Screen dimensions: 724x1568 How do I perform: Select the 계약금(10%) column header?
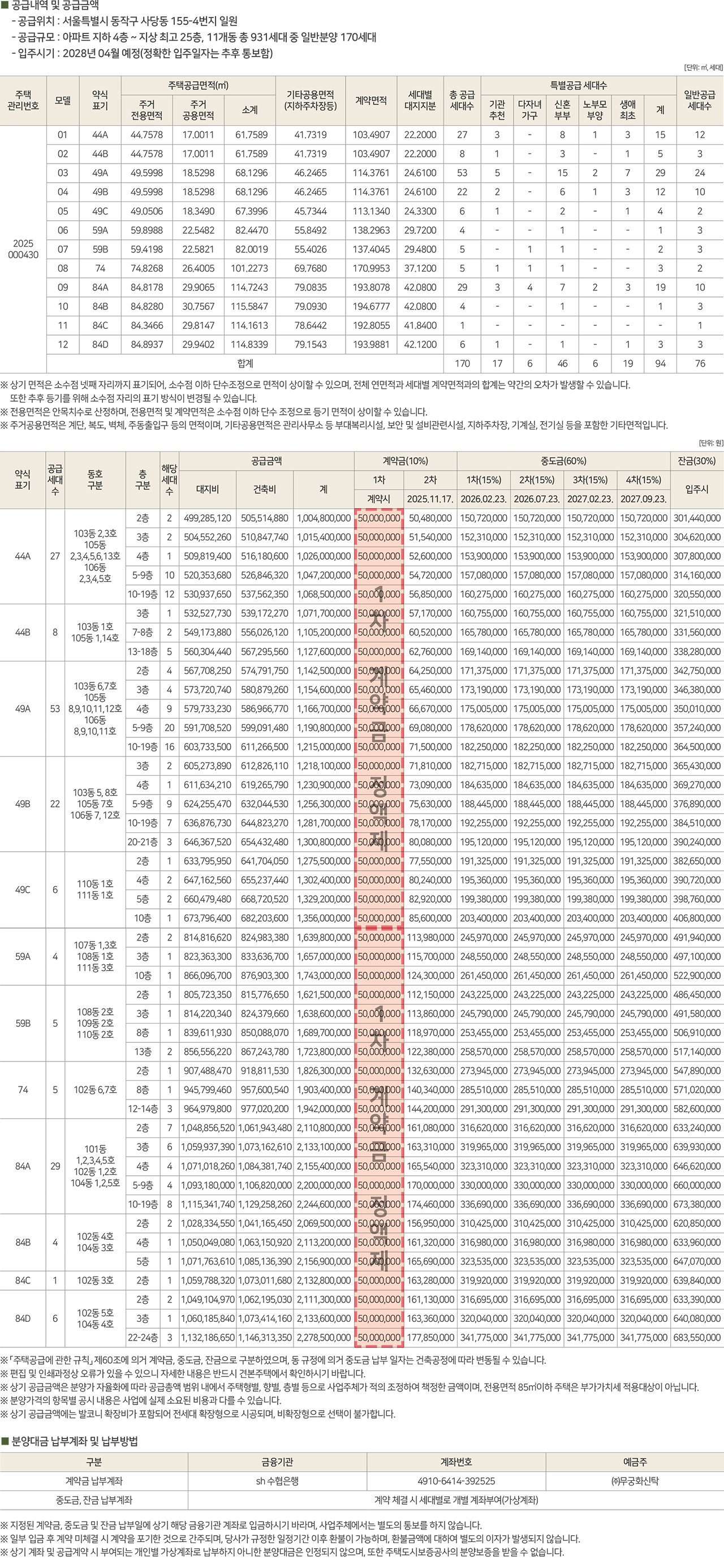tap(404, 461)
